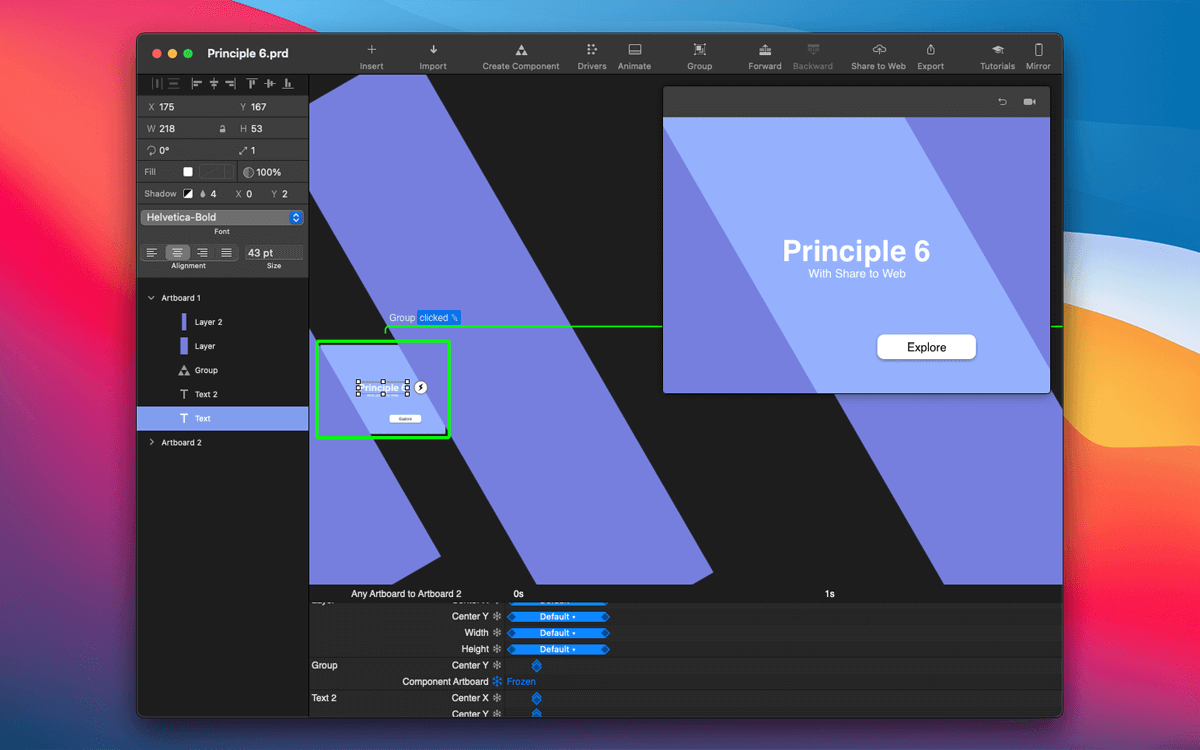Viewport: 1200px width, 750px height.
Task: Click the Share to Web icon
Action: coord(879,50)
